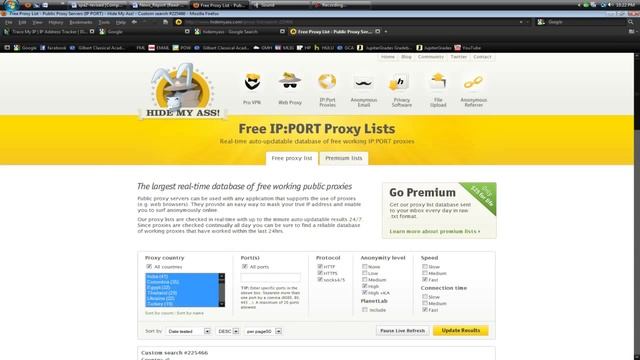Image resolution: width=640 pixels, height=360 pixels.
Task: Click the country list scroll-up arrow
Action: pyautogui.click(x=222, y=276)
